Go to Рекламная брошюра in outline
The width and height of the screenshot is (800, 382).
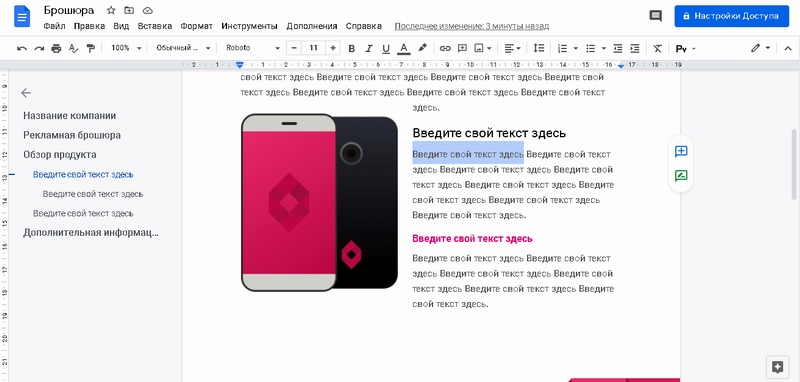[x=72, y=135]
